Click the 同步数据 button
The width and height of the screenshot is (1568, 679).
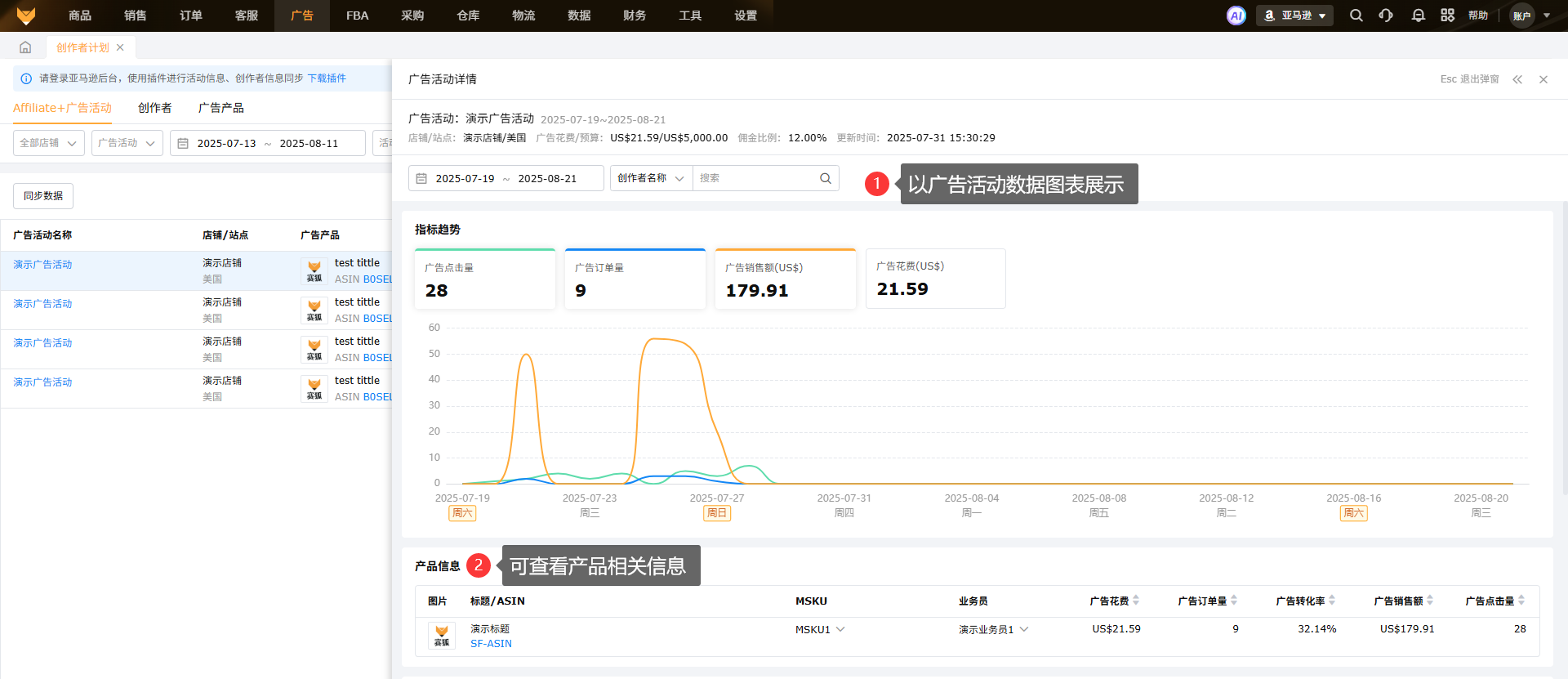point(43,196)
